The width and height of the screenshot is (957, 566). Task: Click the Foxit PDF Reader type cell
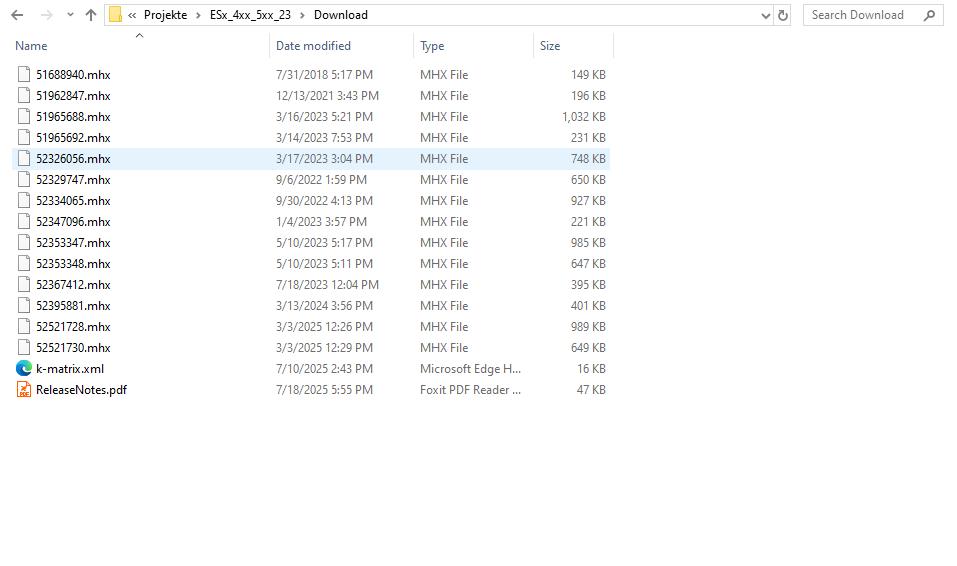(470, 390)
